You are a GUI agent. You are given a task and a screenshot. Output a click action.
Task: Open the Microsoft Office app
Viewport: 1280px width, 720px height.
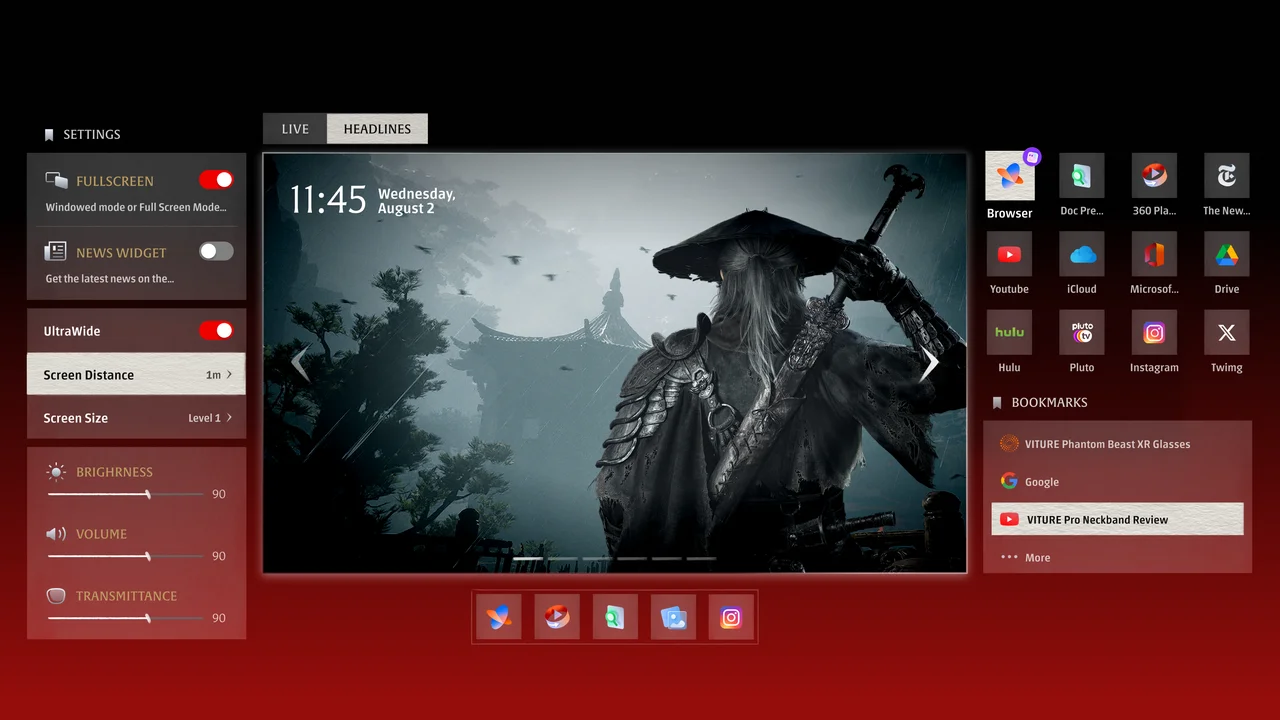(1154, 254)
